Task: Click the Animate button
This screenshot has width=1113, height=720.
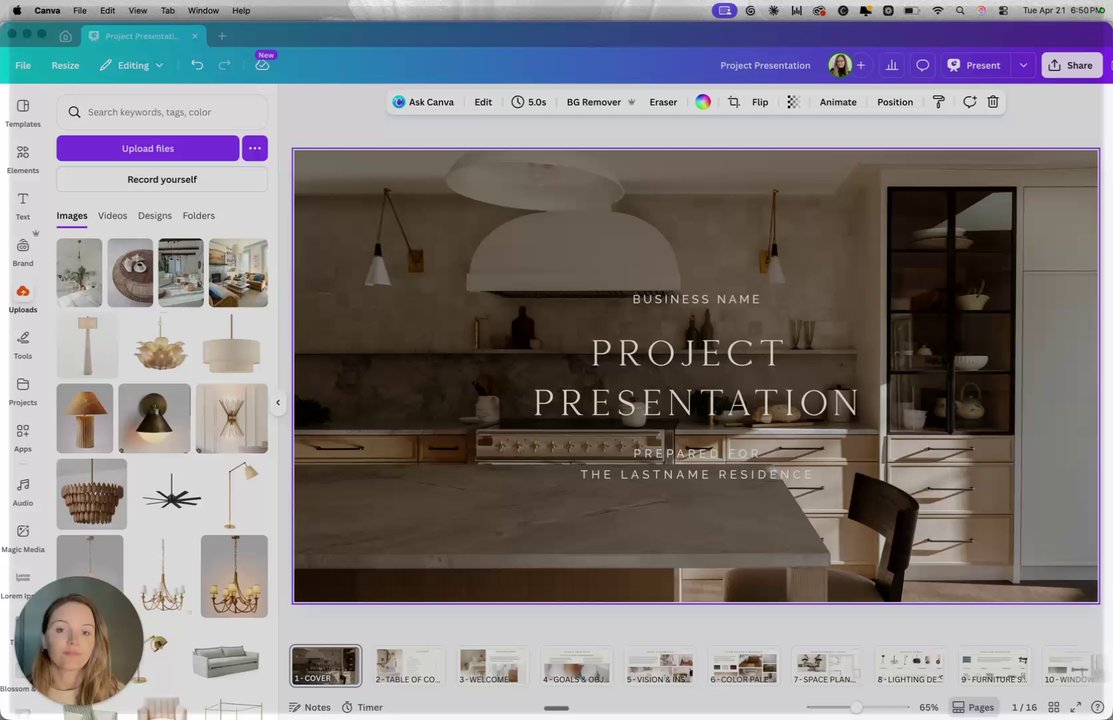Action: coord(838,102)
